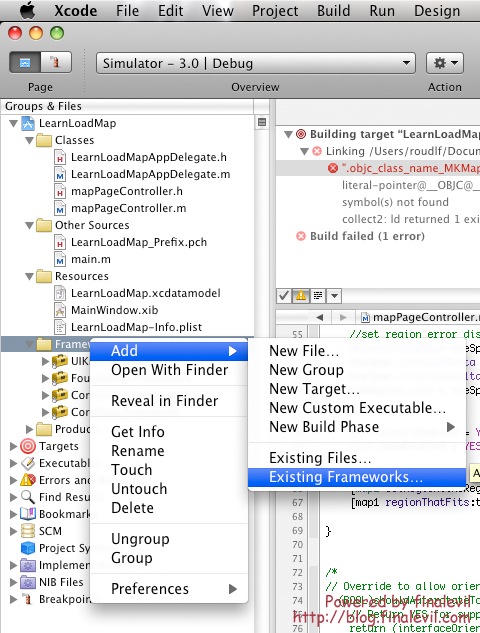Collapse the Classes group
Screen dimensions: 480x633
tap(29, 140)
